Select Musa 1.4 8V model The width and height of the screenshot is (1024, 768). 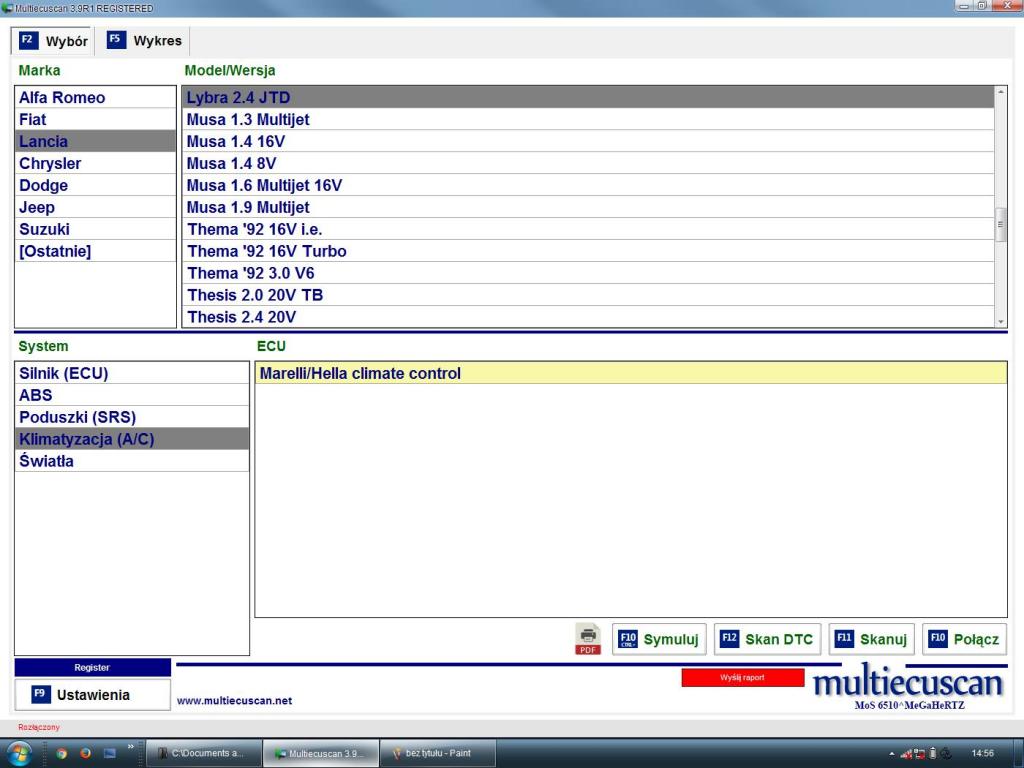(x=588, y=163)
